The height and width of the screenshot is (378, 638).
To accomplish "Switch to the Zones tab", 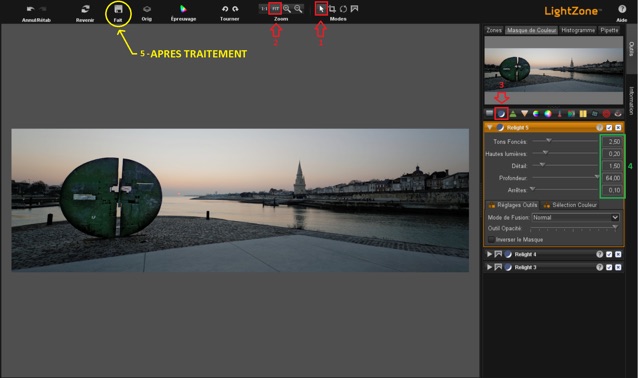I will (494, 30).
